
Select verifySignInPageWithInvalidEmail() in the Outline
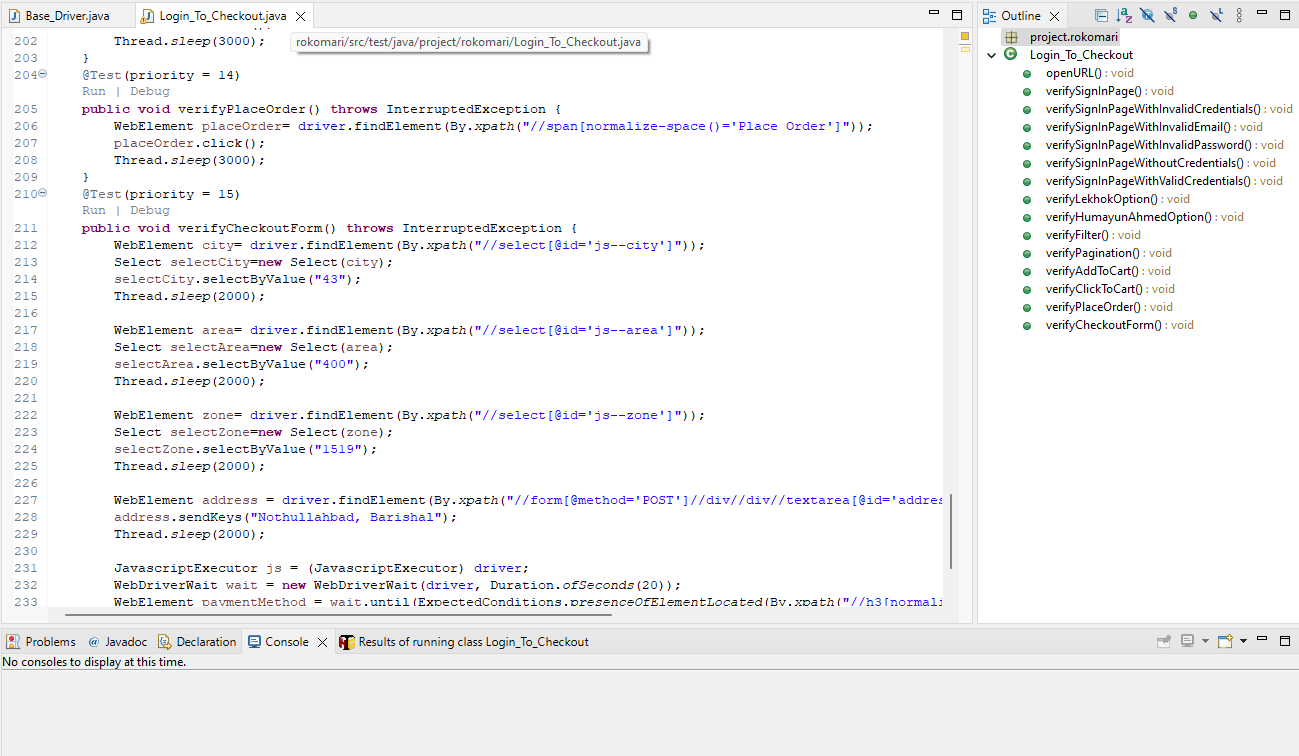click(1143, 127)
